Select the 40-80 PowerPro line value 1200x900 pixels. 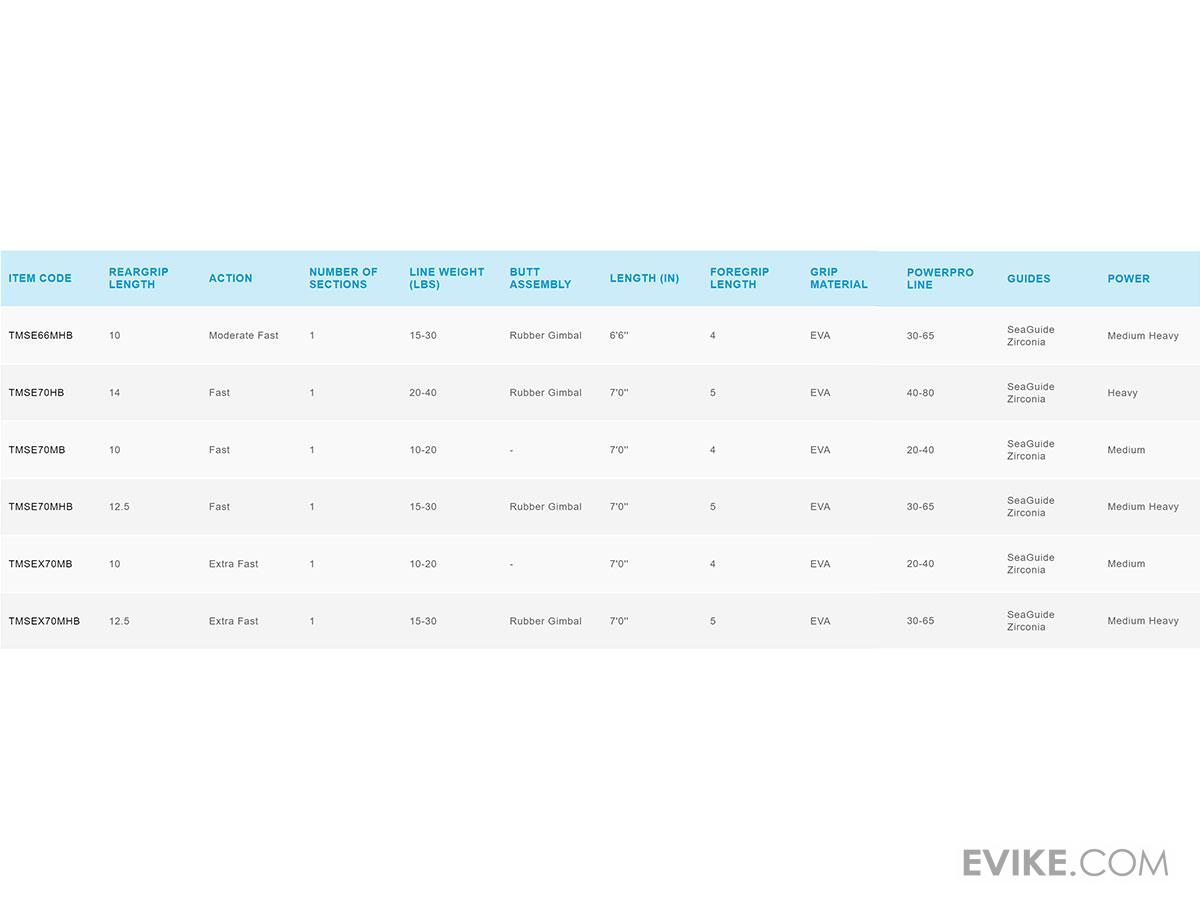(x=920, y=393)
